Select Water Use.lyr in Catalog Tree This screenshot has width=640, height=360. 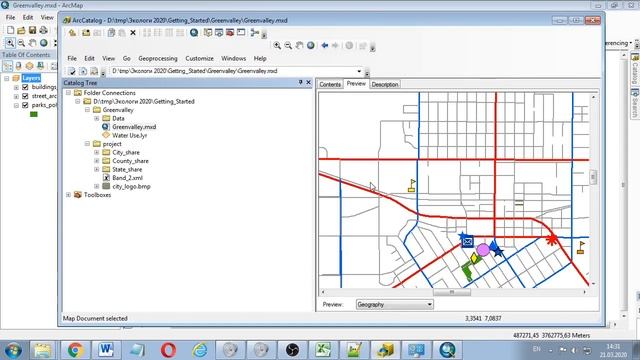[129, 136]
